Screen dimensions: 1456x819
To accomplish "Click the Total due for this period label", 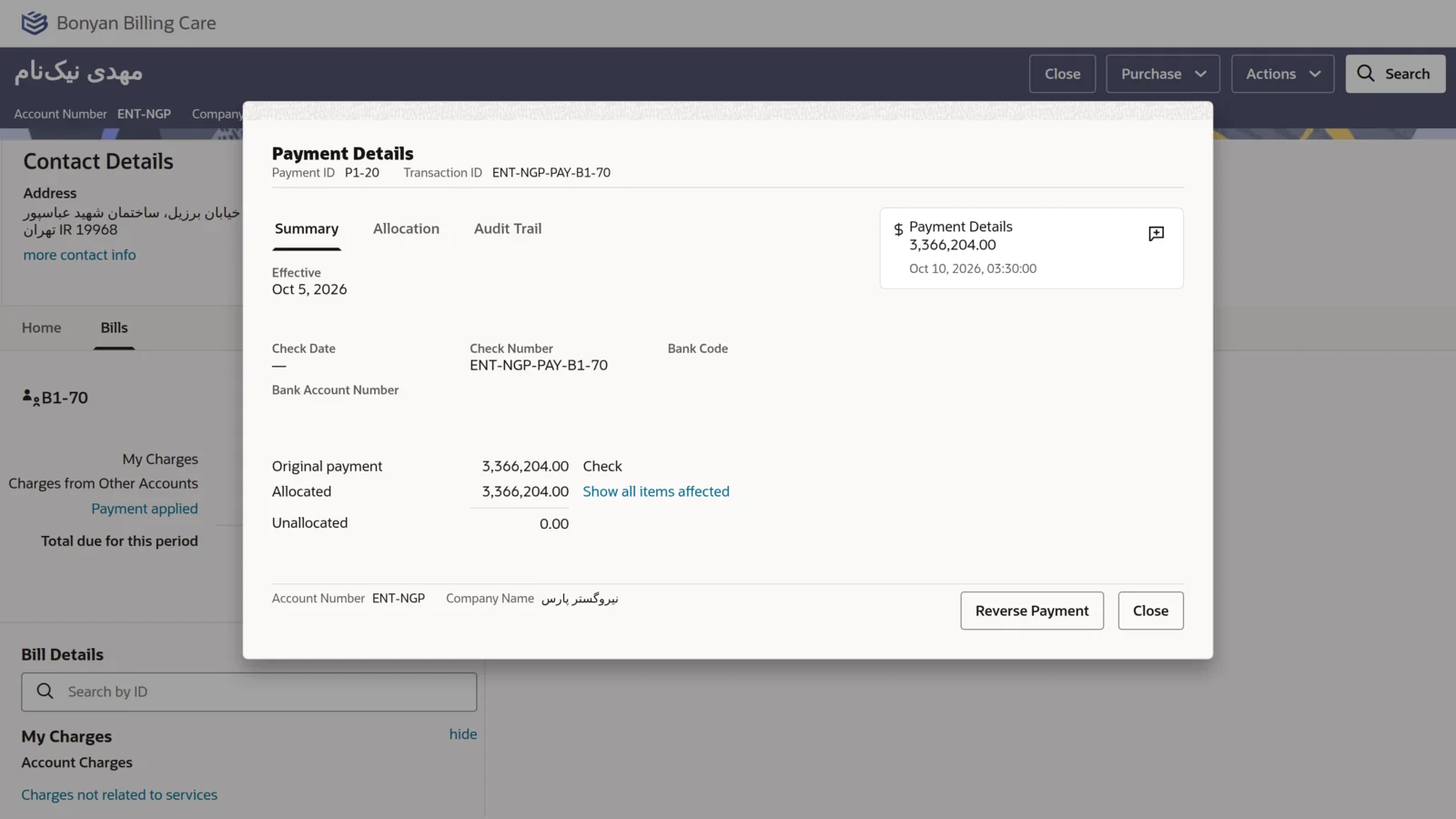I will pos(119,541).
